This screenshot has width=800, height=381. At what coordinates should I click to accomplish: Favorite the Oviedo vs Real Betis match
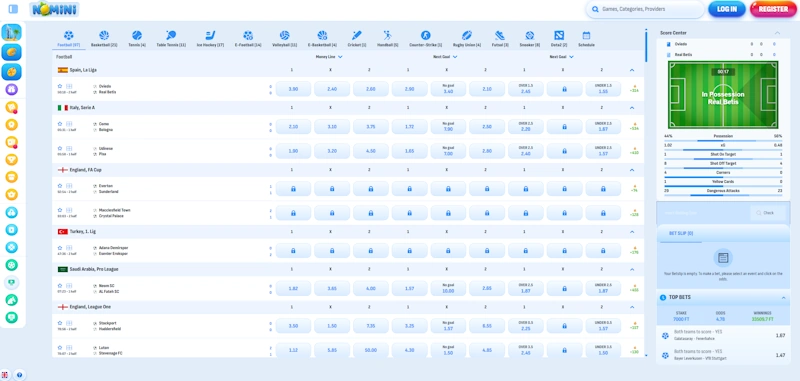click(60, 86)
